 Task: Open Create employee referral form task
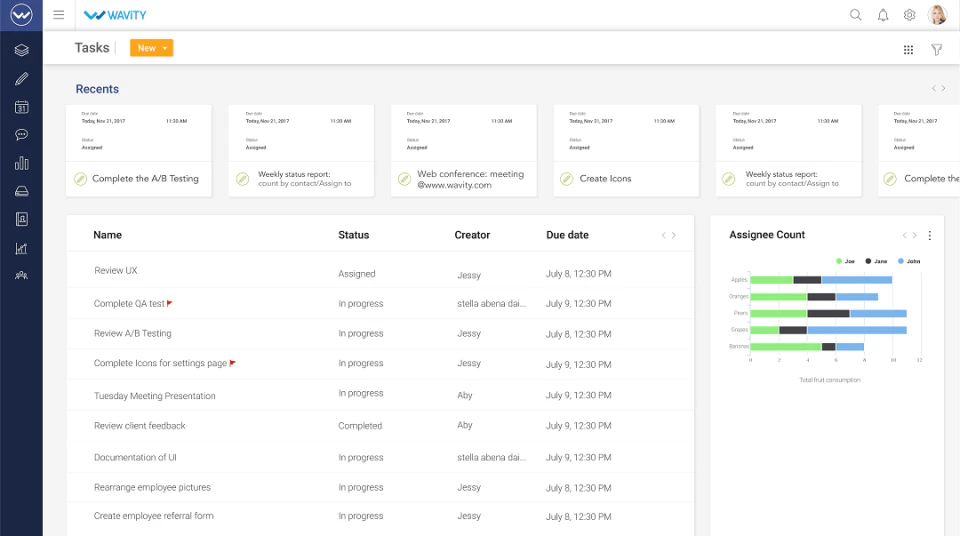(154, 516)
